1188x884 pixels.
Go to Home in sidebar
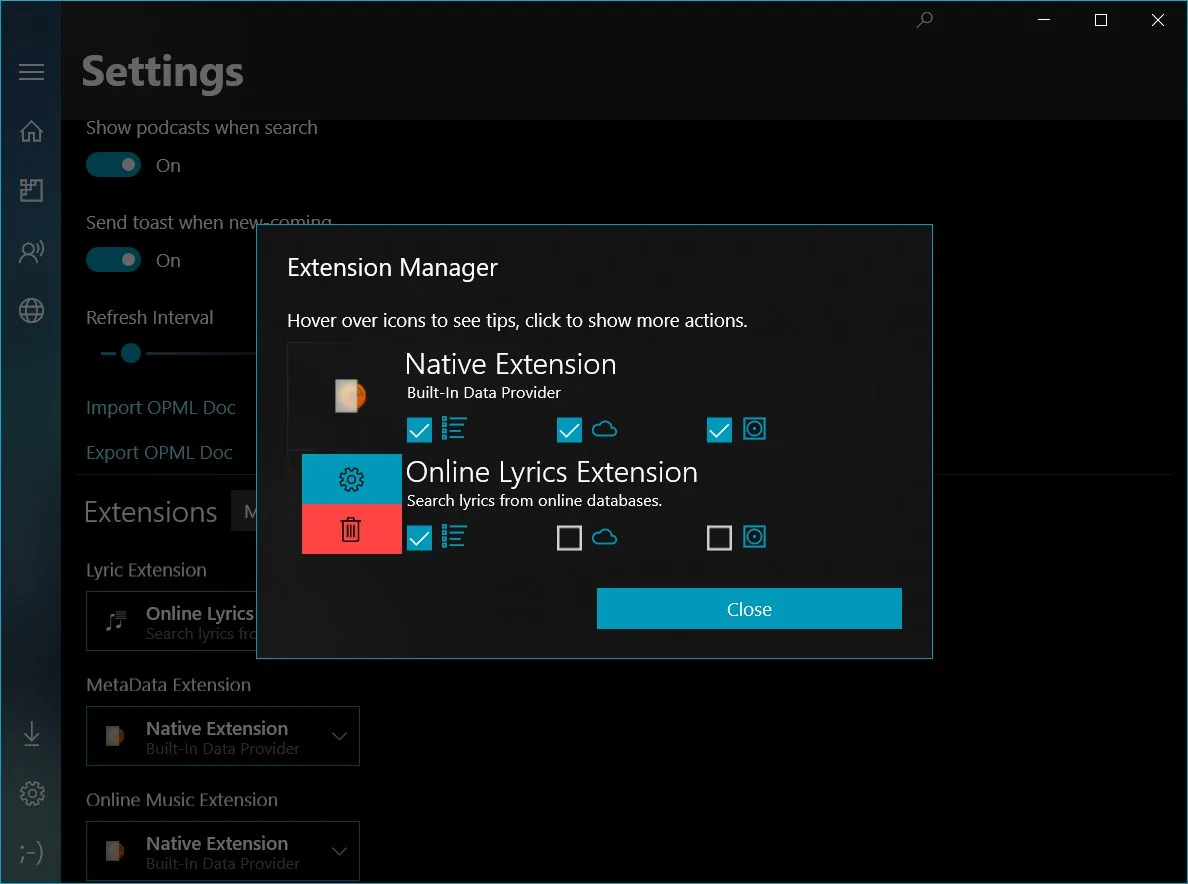[x=31, y=131]
